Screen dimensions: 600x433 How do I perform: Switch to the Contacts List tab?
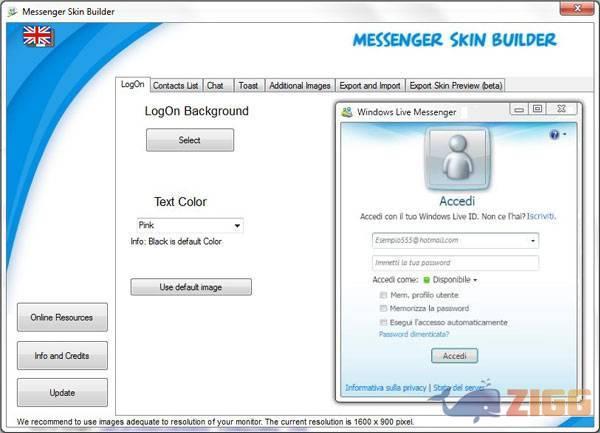[x=176, y=86]
